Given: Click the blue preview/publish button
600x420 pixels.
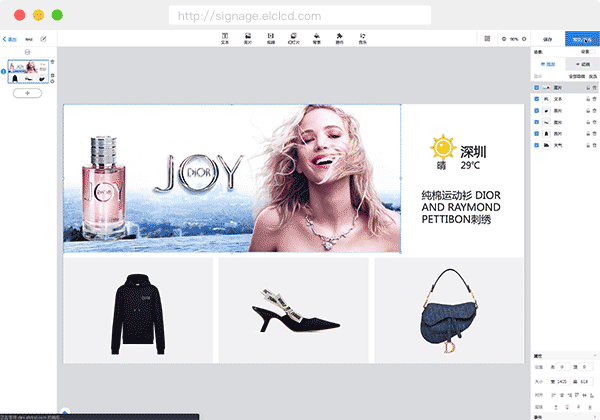Looking at the screenshot, I should (x=582, y=39).
